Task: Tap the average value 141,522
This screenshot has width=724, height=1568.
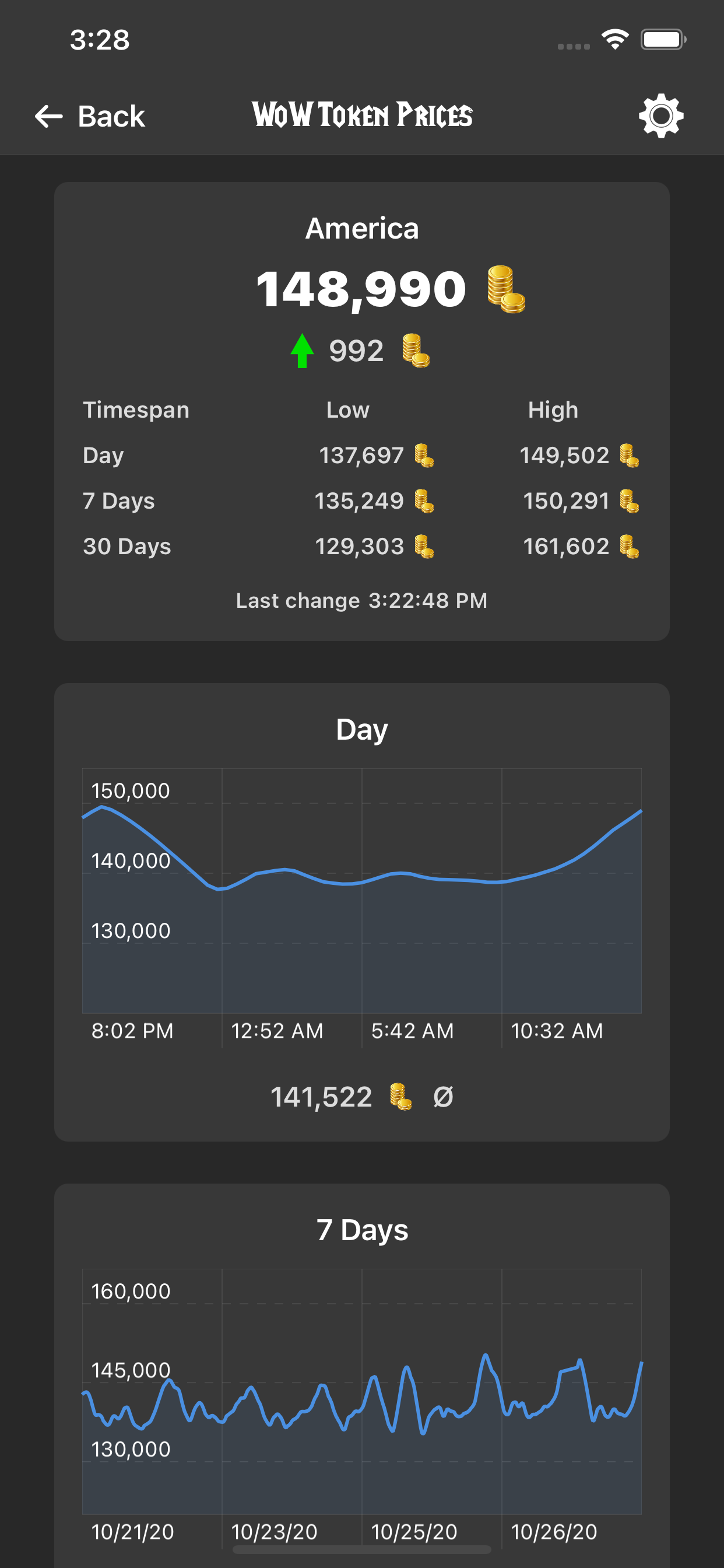Action: [x=321, y=1097]
